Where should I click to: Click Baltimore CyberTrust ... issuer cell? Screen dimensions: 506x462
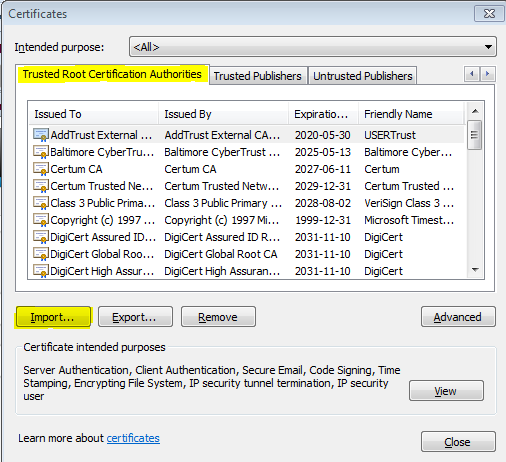tap(222, 152)
